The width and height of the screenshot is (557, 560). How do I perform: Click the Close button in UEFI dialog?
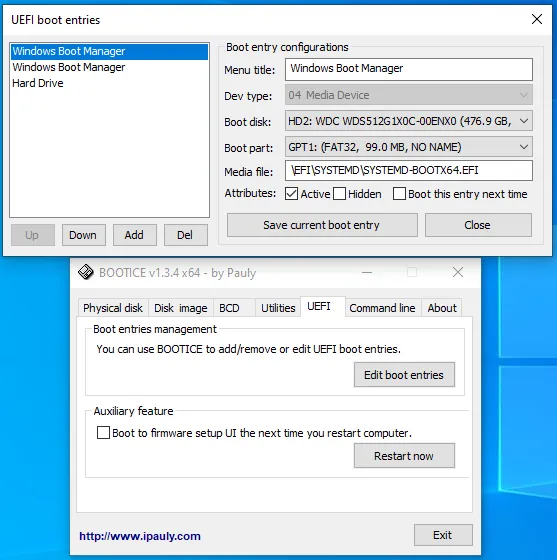pos(478,225)
